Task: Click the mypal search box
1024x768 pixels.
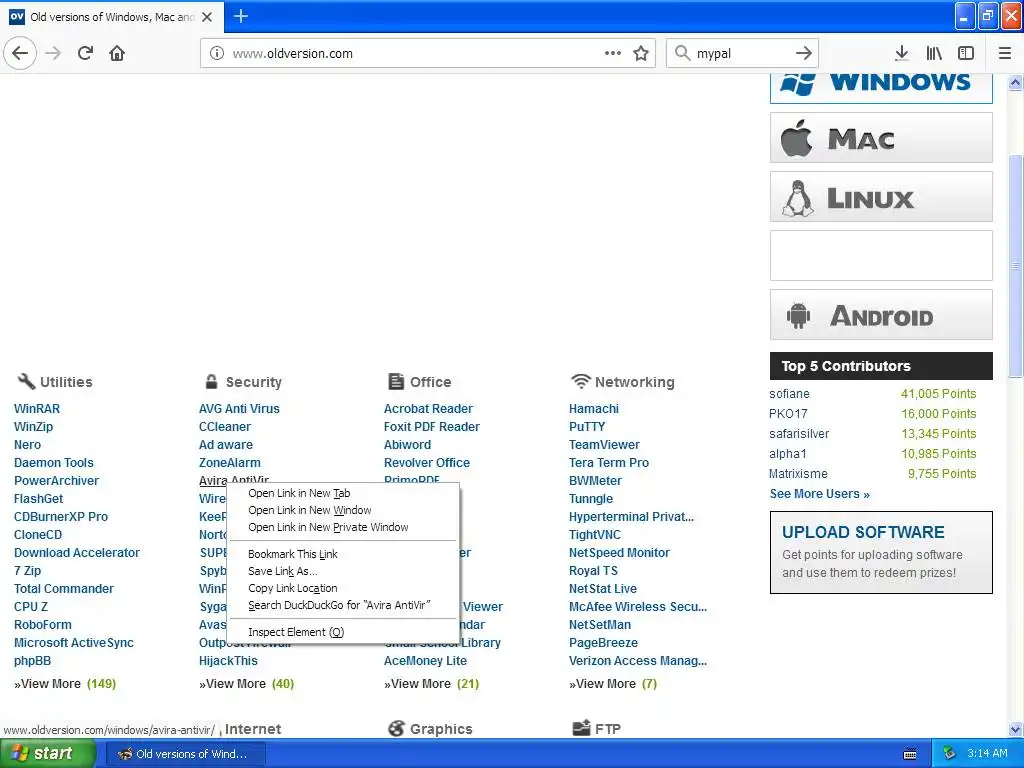Action: pyautogui.click(x=741, y=54)
